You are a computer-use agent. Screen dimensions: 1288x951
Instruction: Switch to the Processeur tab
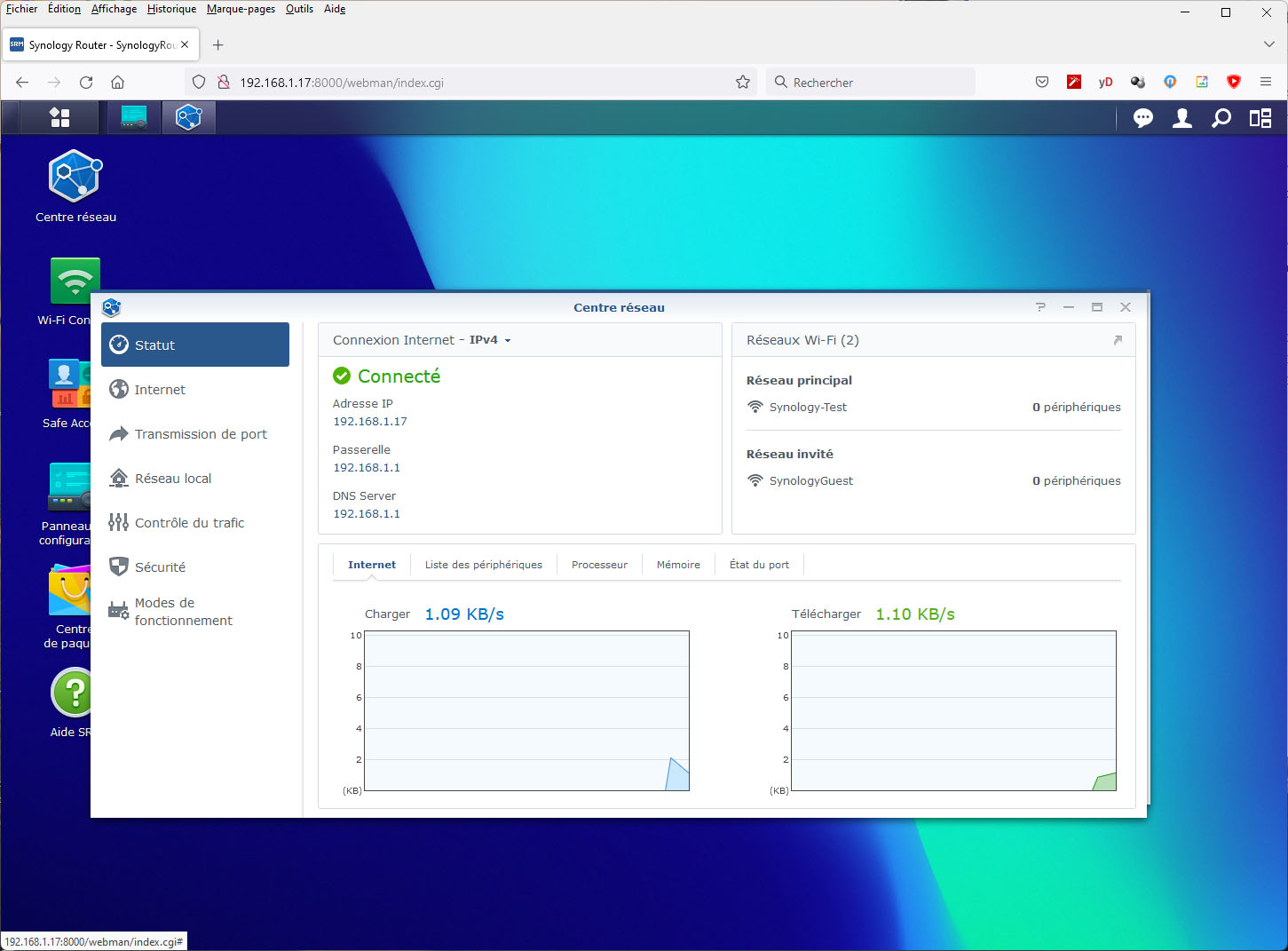point(599,565)
